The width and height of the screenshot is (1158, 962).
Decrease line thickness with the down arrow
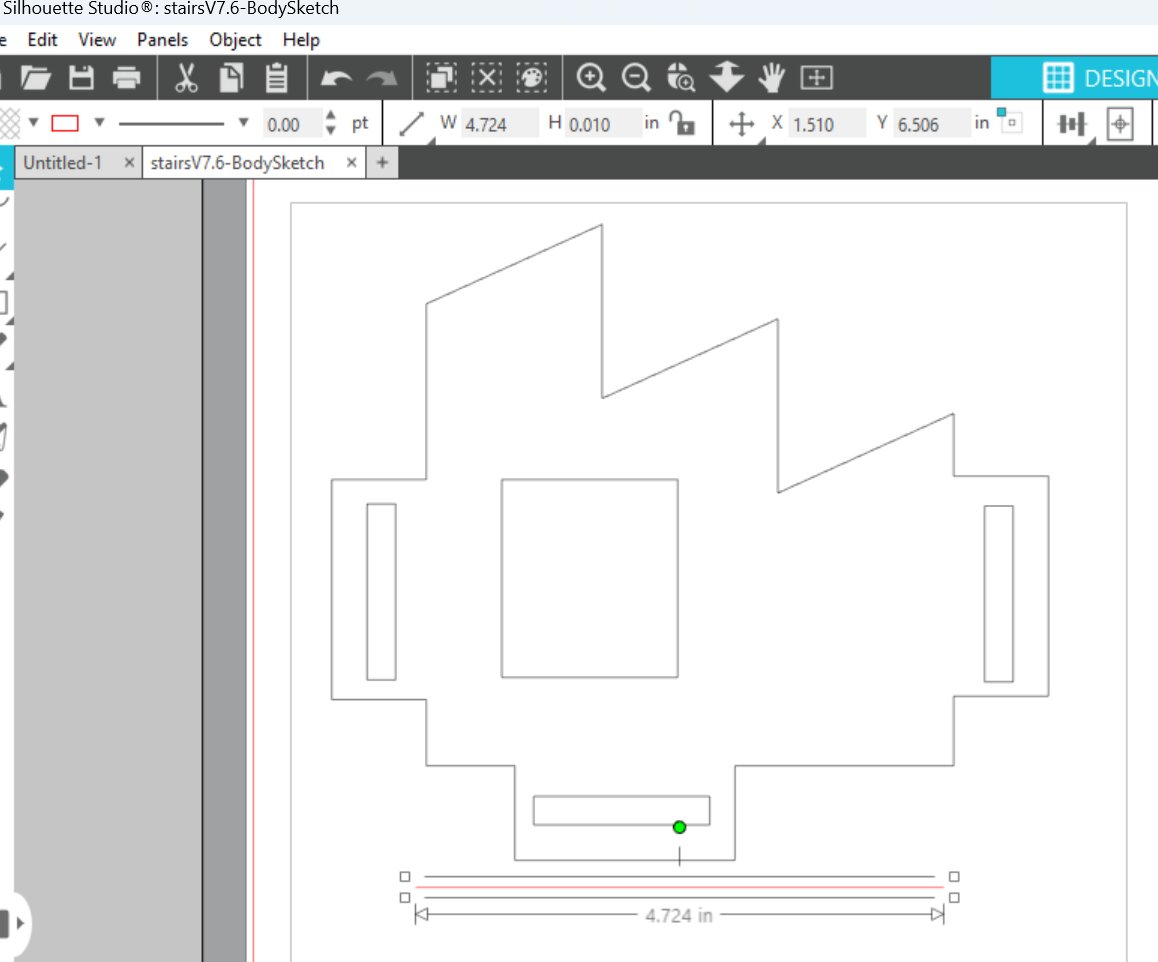click(x=331, y=131)
